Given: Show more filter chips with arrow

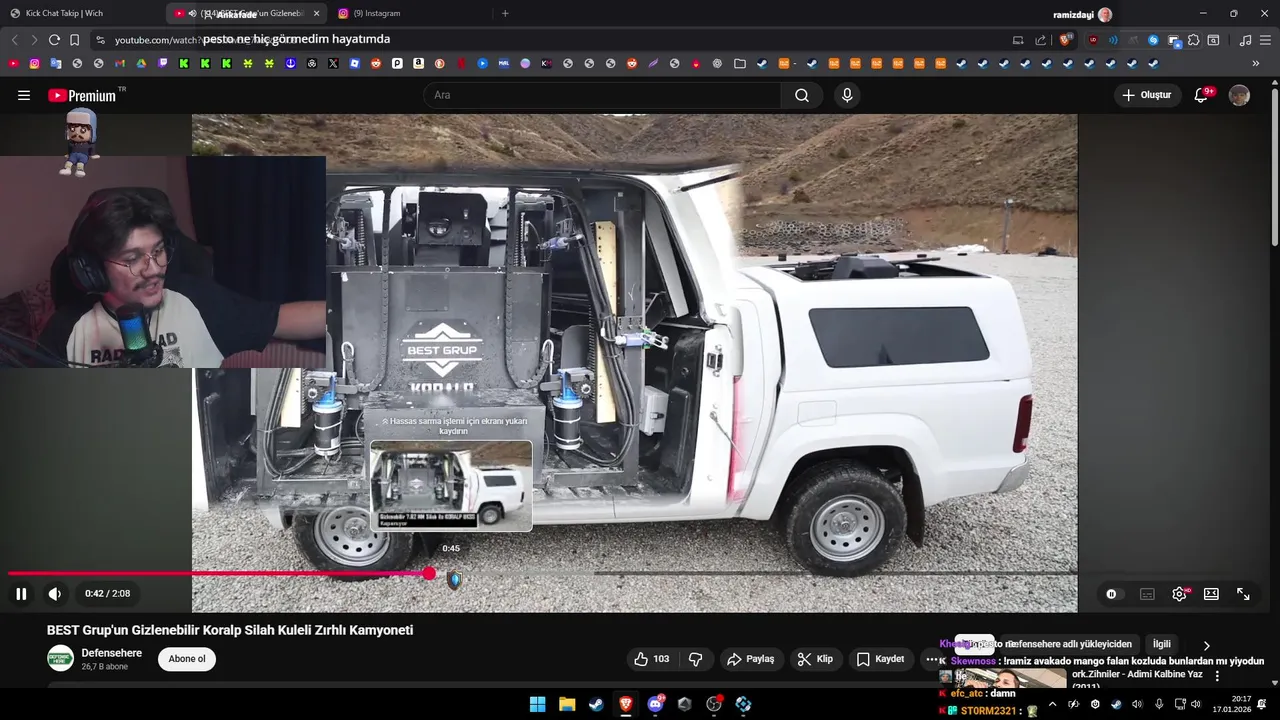Looking at the screenshot, I should pos(1206,645).
